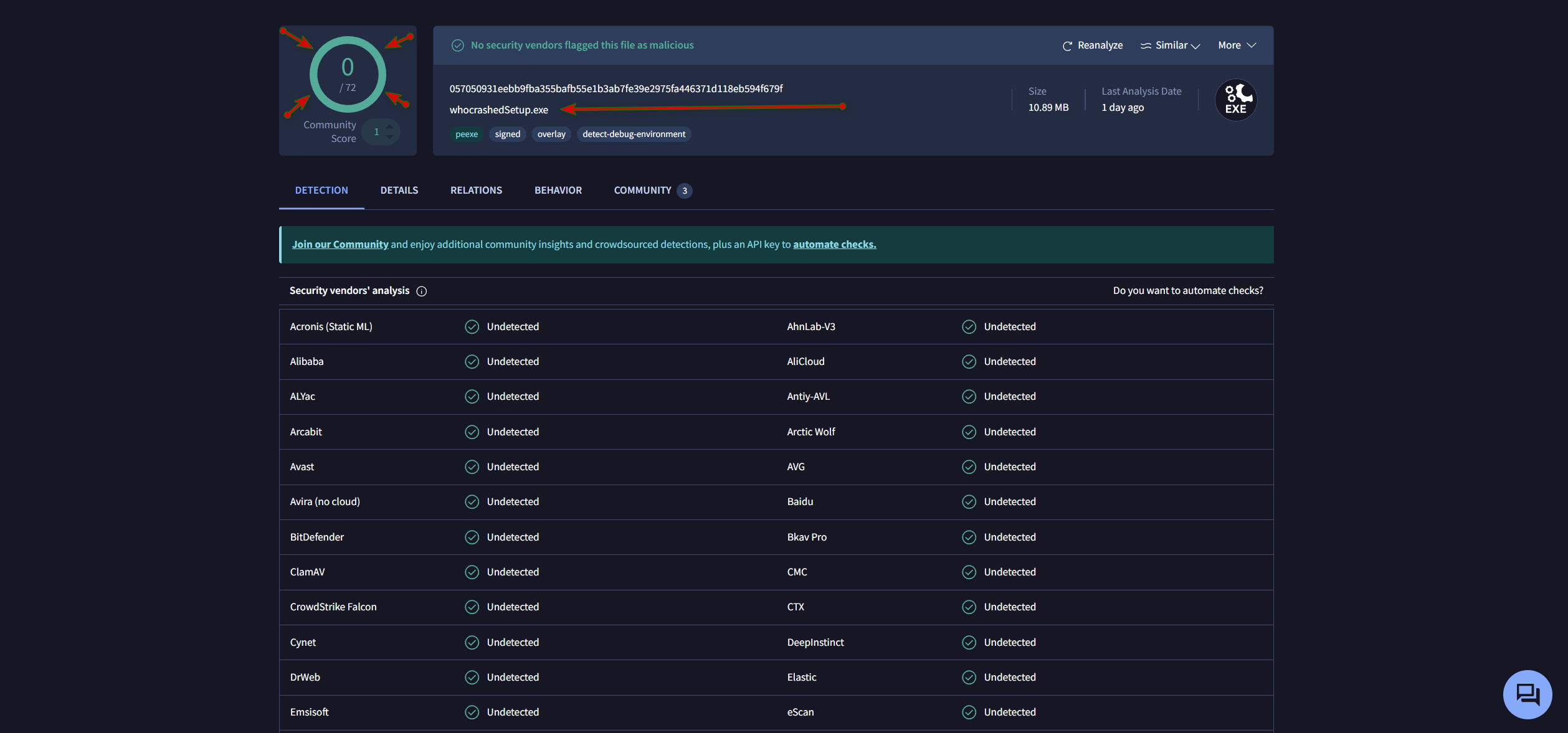Click the Undetected check icon for AhnLab-V3

(969, 326)
